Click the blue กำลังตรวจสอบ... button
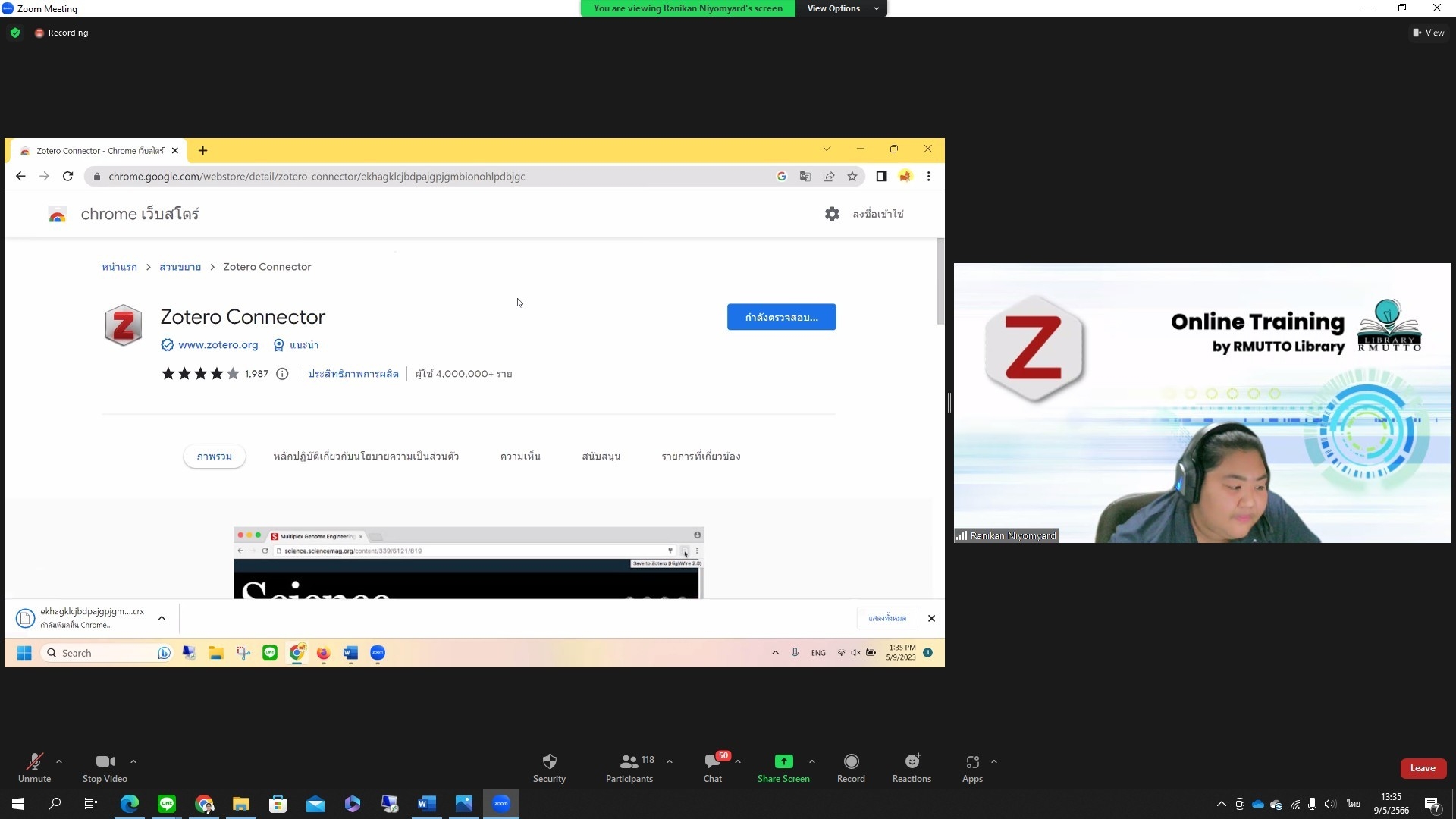The image size is (1456, 819). (781, 317)
